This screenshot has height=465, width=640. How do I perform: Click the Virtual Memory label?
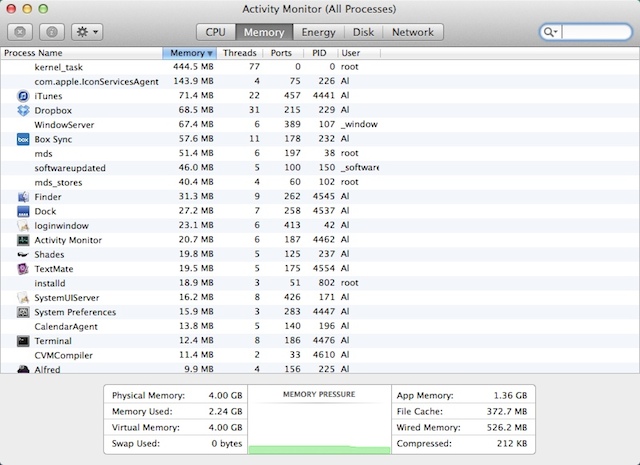(x=146, y=427)
